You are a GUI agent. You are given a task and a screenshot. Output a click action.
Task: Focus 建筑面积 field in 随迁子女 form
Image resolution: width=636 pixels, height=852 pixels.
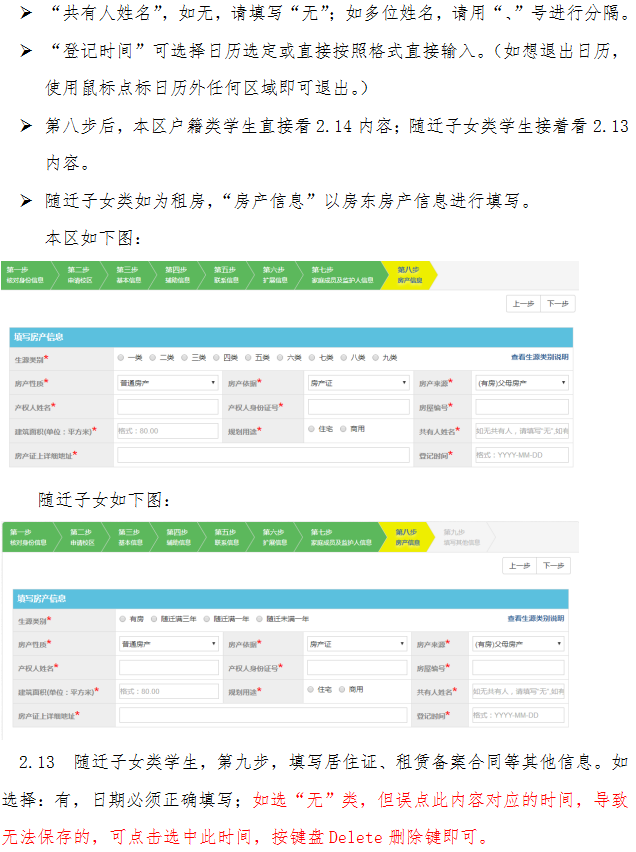(169, 692)
